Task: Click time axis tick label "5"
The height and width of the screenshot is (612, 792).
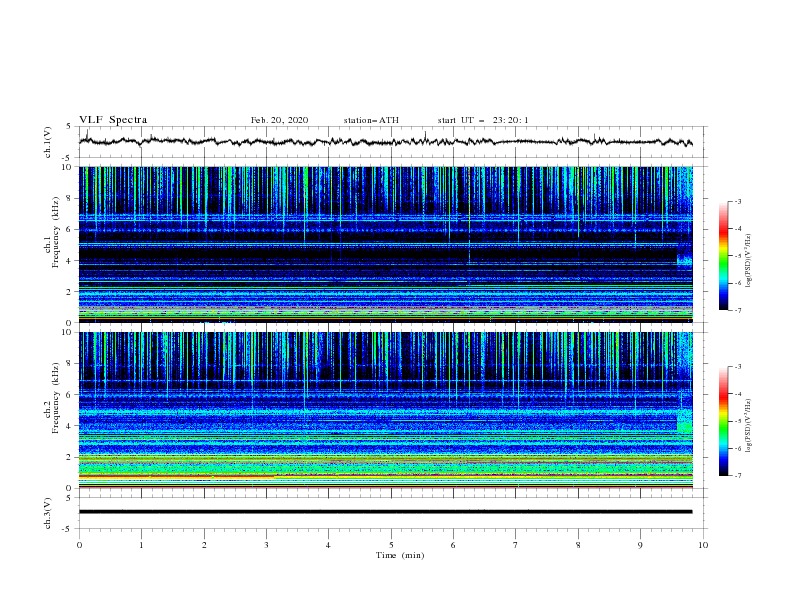Action: 391,545
